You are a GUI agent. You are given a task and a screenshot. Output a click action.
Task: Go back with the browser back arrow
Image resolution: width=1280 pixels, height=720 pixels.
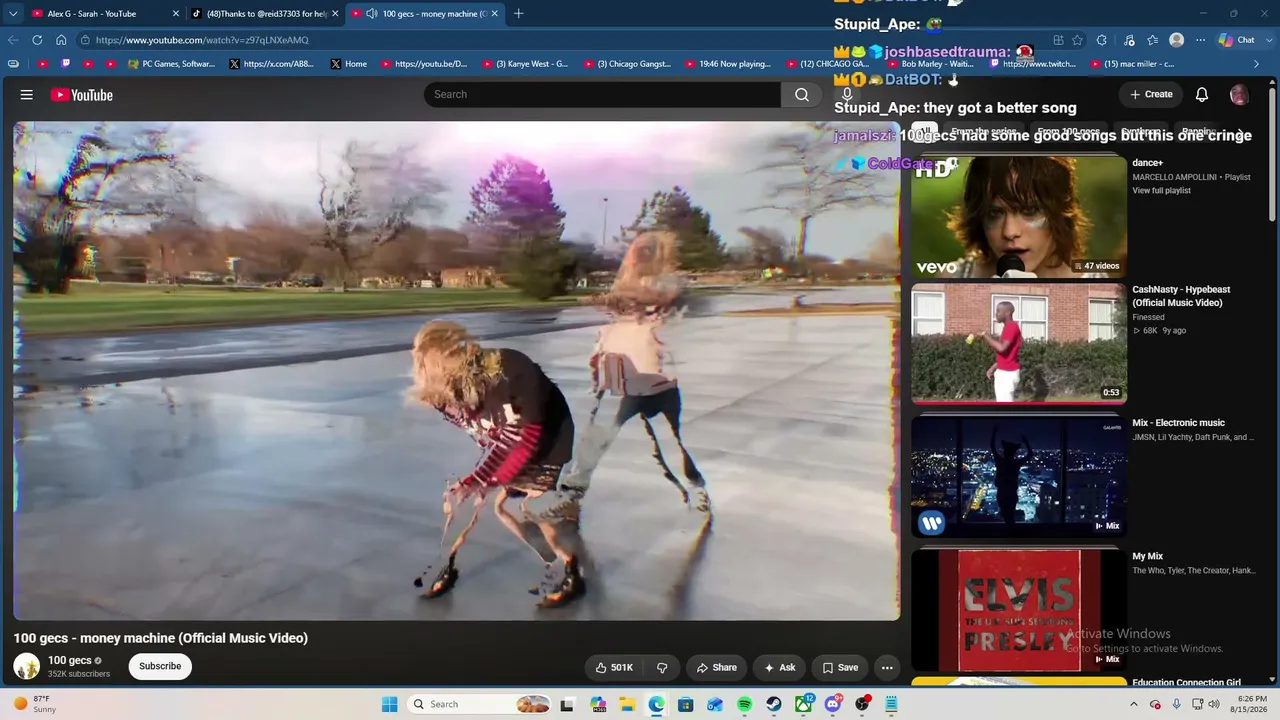[x=13, y=40]
